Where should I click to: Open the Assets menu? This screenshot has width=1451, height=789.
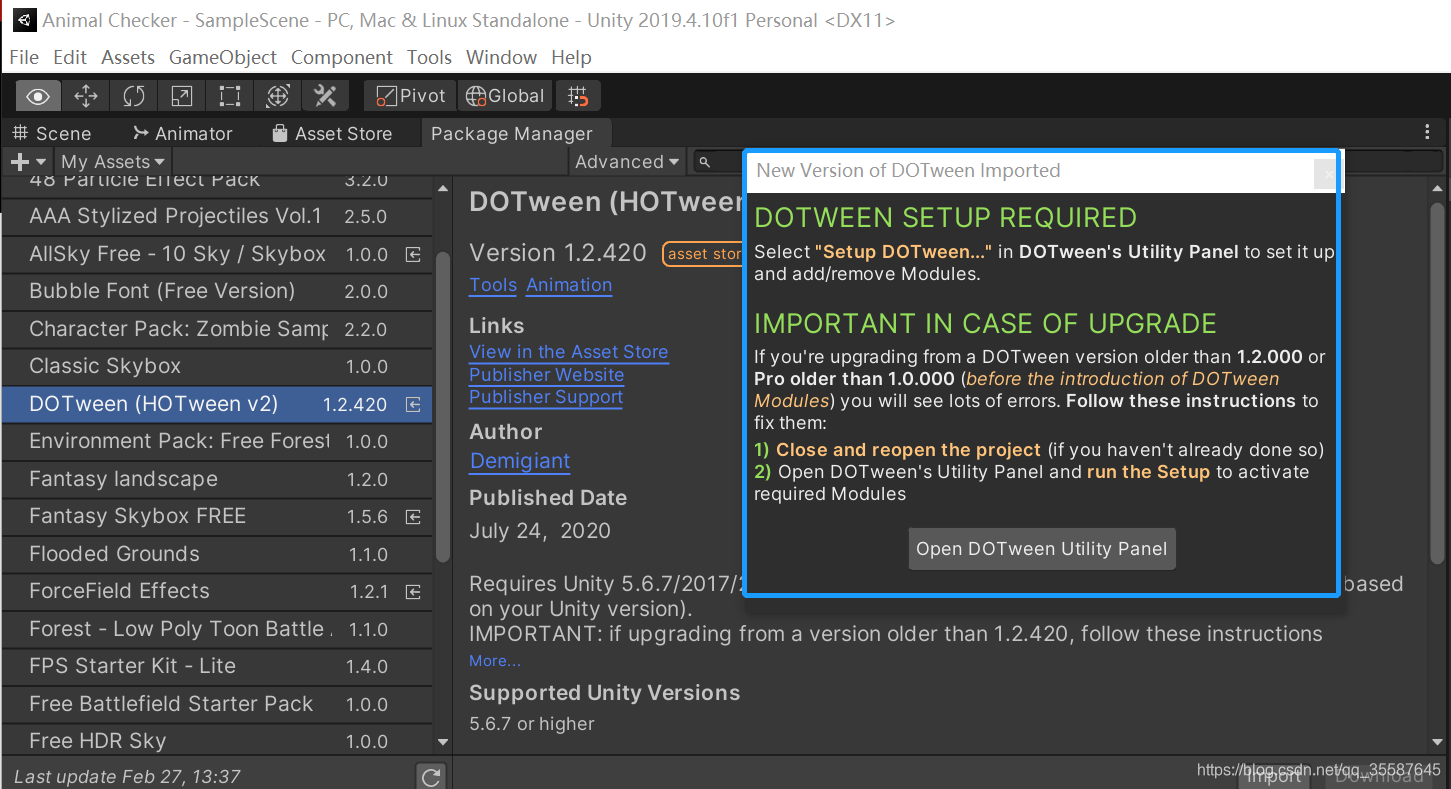pos(128,57)
